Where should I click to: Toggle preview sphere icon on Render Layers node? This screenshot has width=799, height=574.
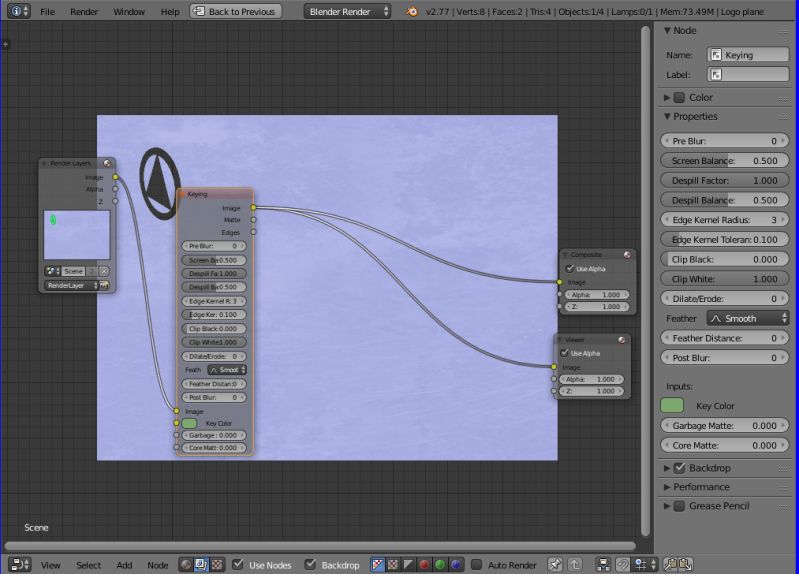[107, 163]
